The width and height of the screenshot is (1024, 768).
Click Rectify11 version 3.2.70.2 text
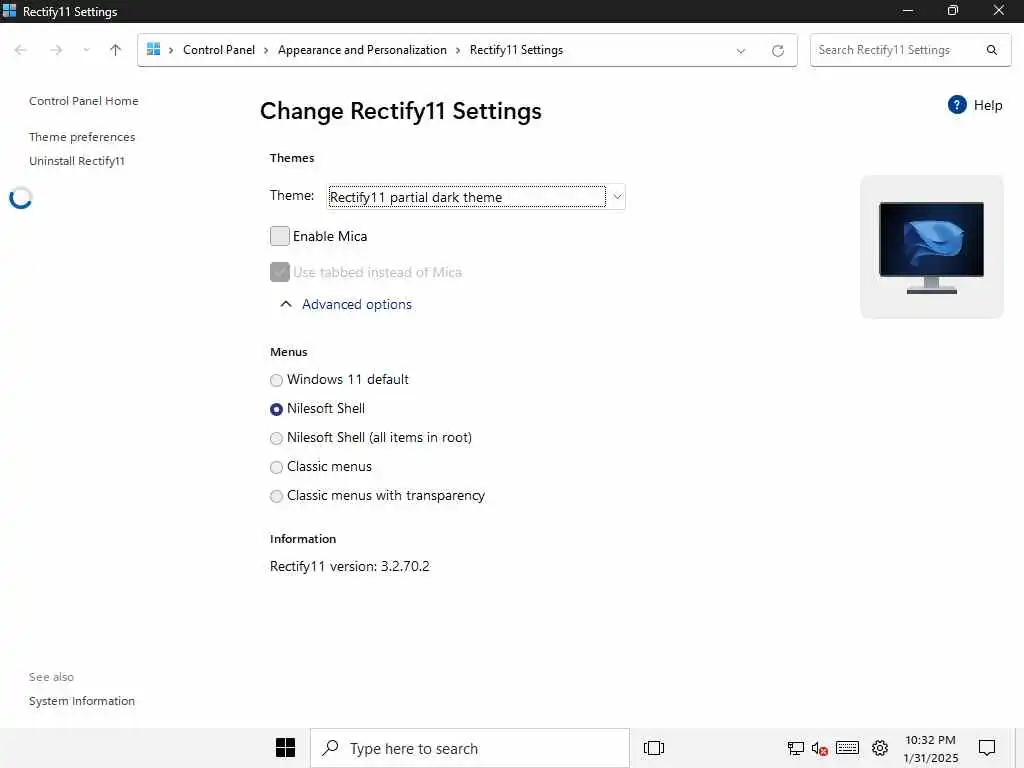[x=349, y=566]
